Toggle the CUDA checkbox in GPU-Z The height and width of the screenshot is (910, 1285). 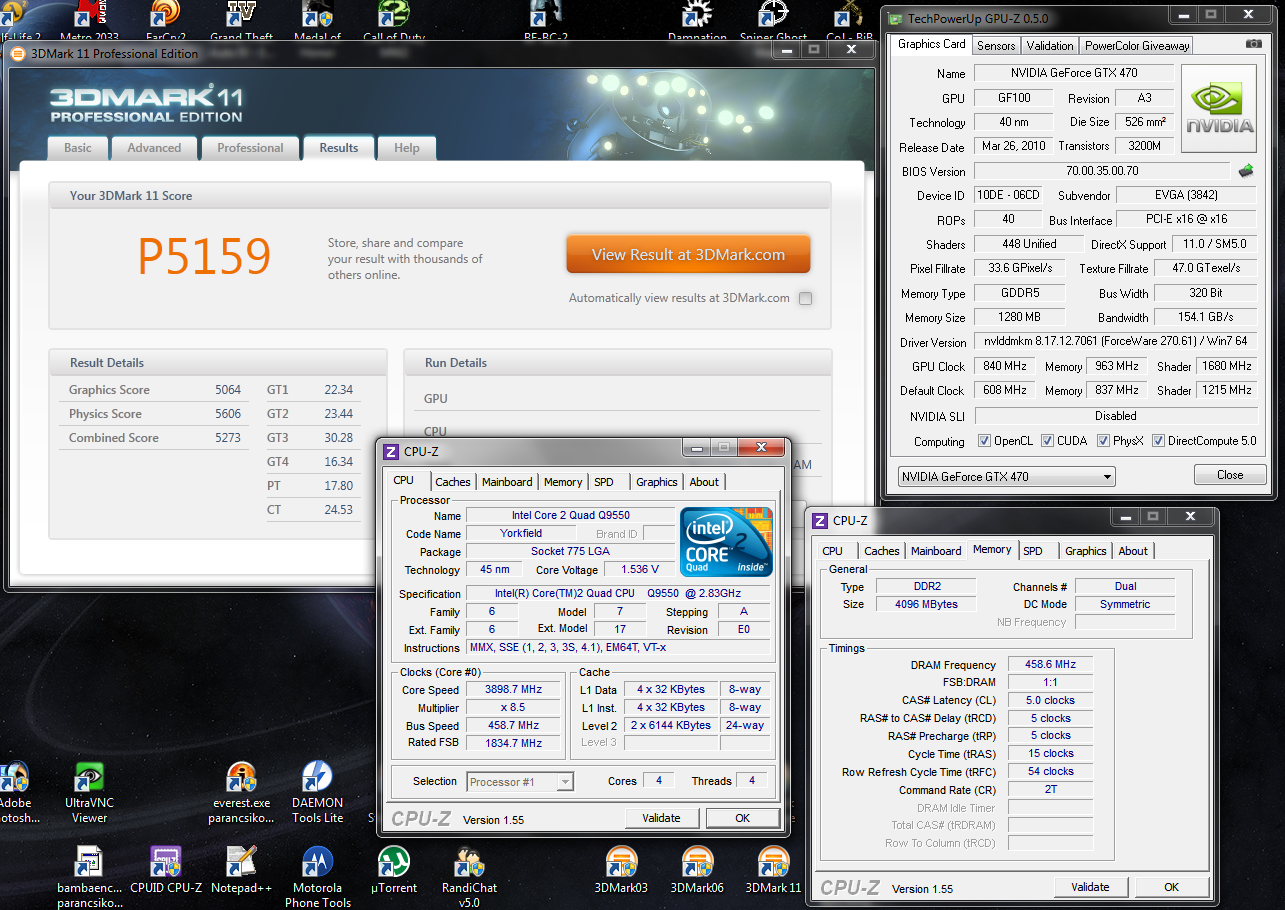[x=1048, y=441]
